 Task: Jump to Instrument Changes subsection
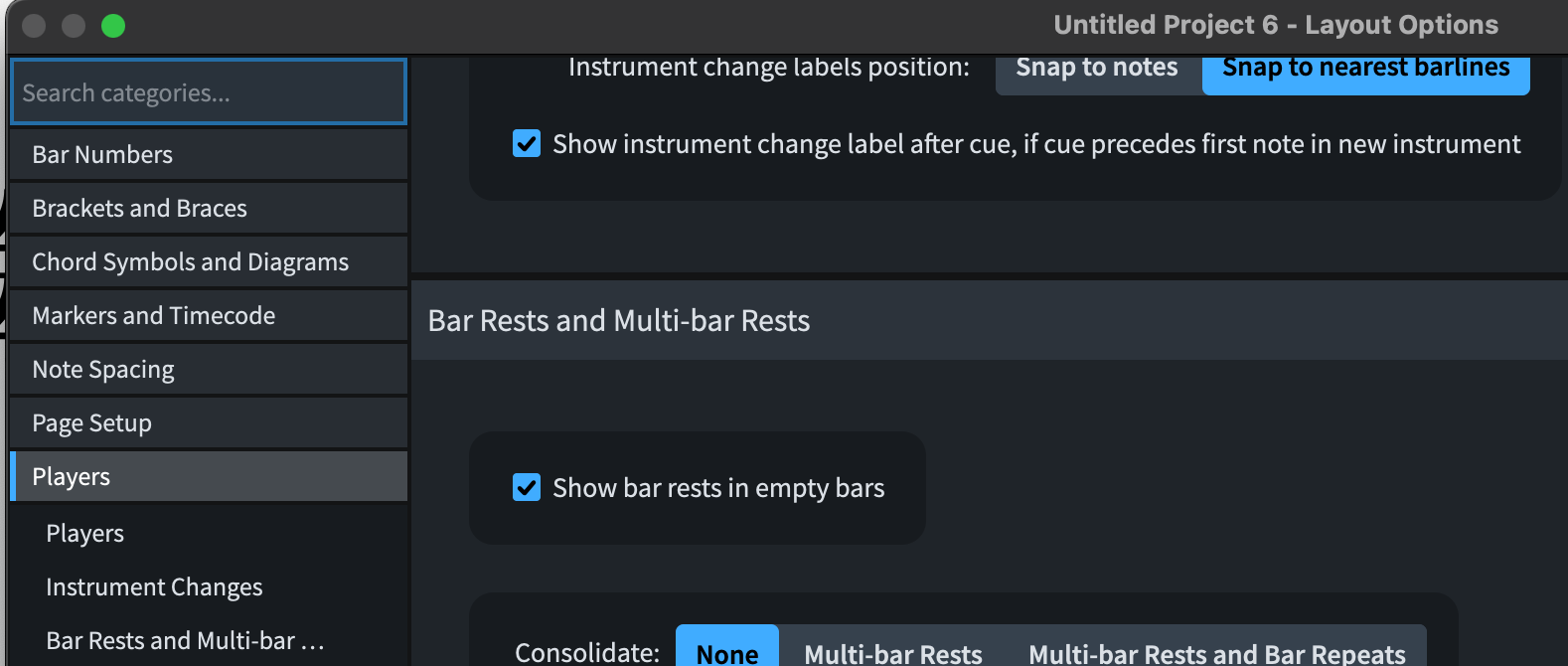[x=154, y=587]
